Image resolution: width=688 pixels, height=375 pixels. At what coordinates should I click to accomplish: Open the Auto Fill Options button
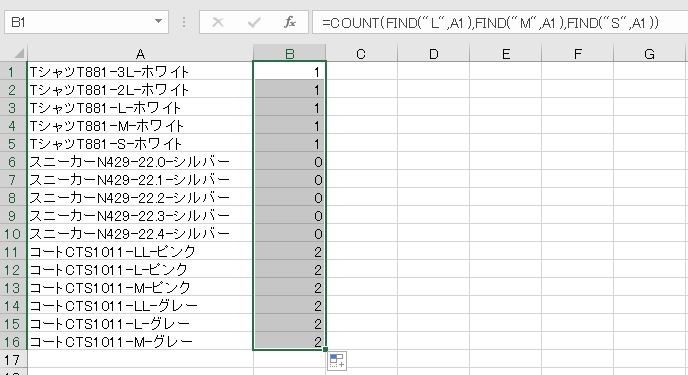tap(337, 361)
